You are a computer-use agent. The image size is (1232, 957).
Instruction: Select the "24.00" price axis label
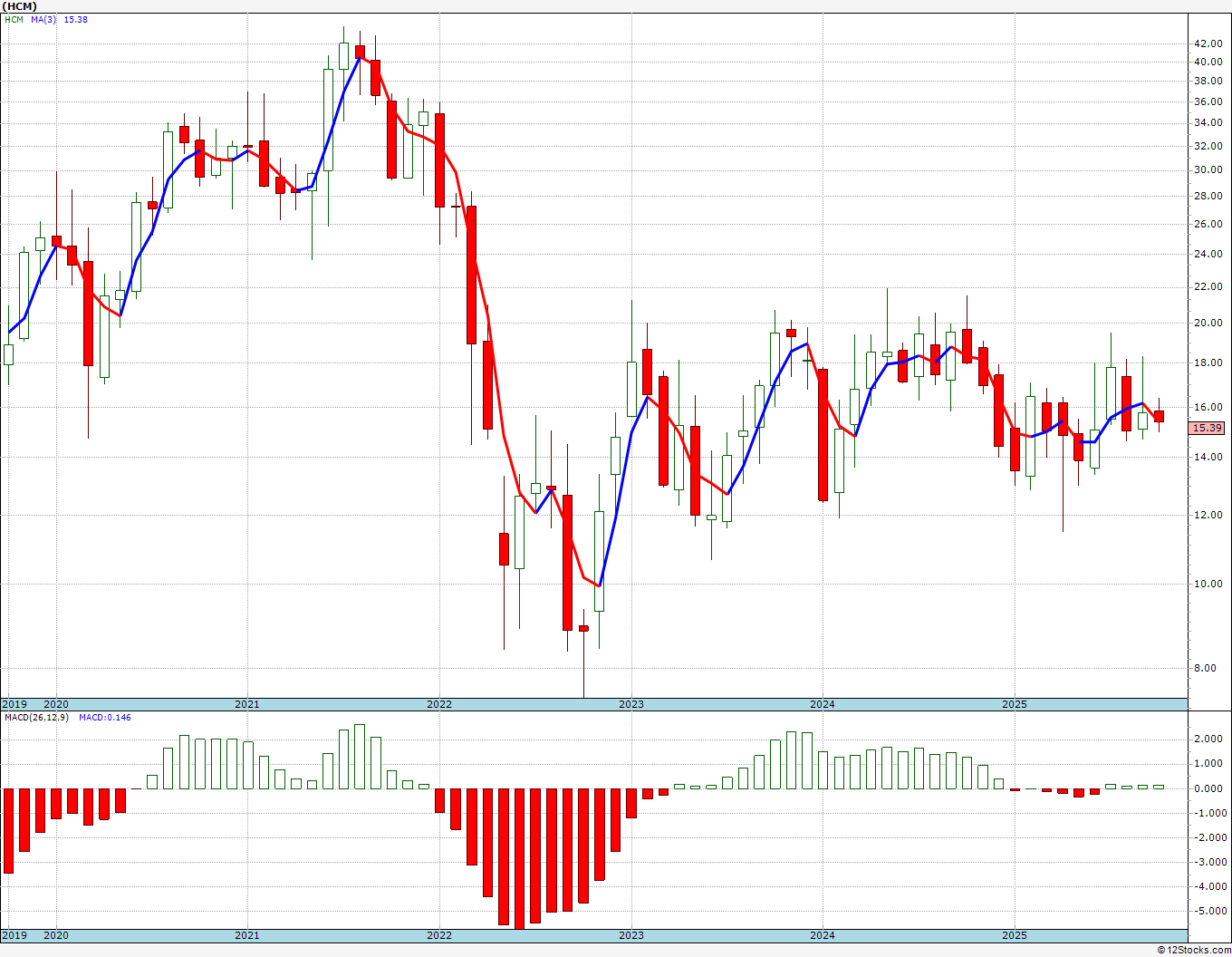tap(1208, 254)
